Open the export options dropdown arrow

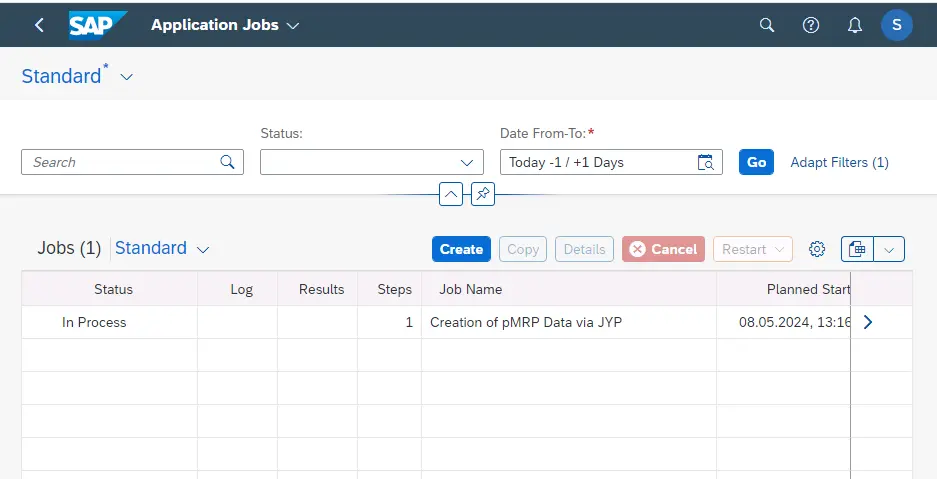point(889,249)
